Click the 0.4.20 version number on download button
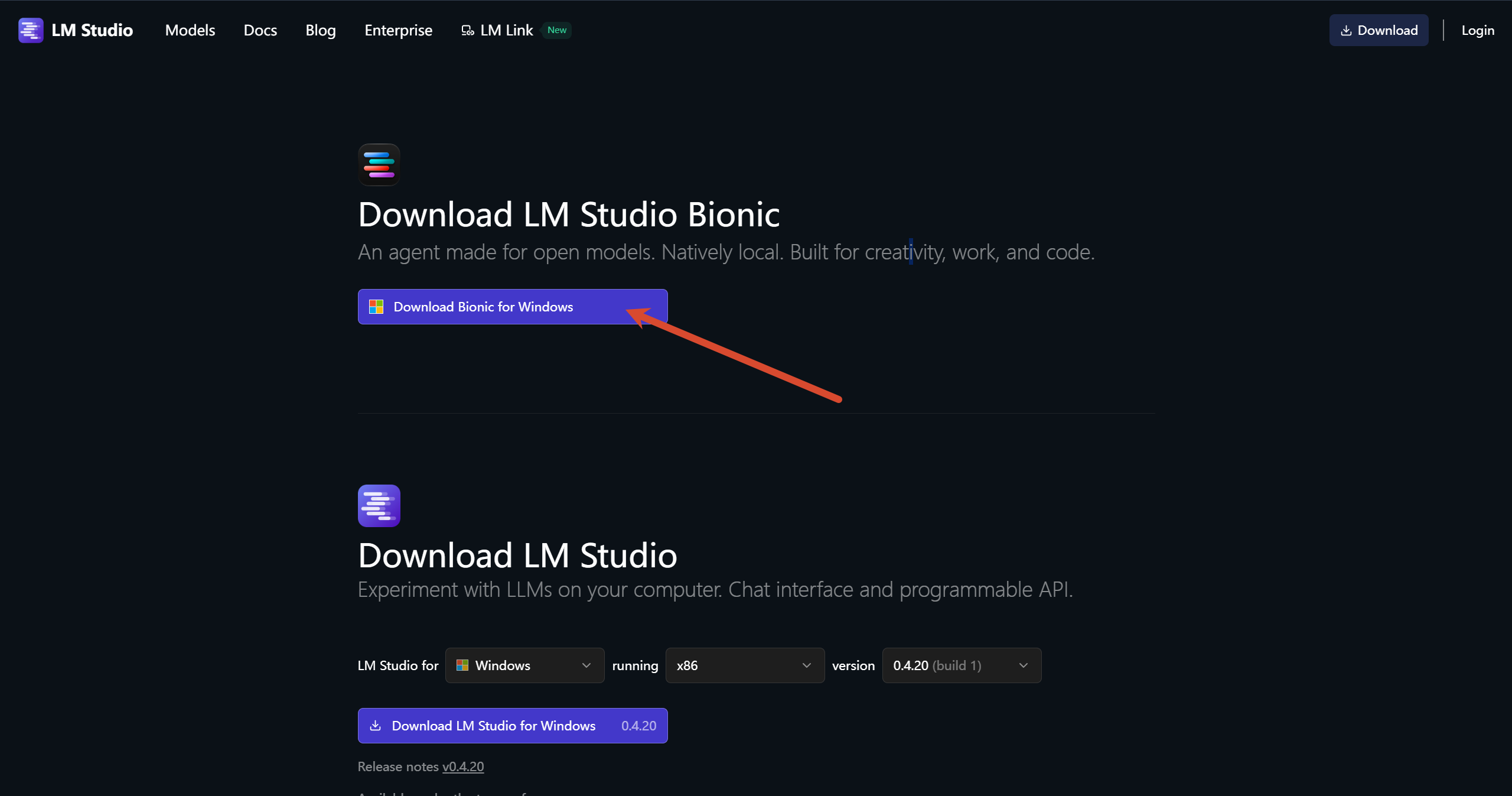1512x796 pixels. click(x=638, y=726)
